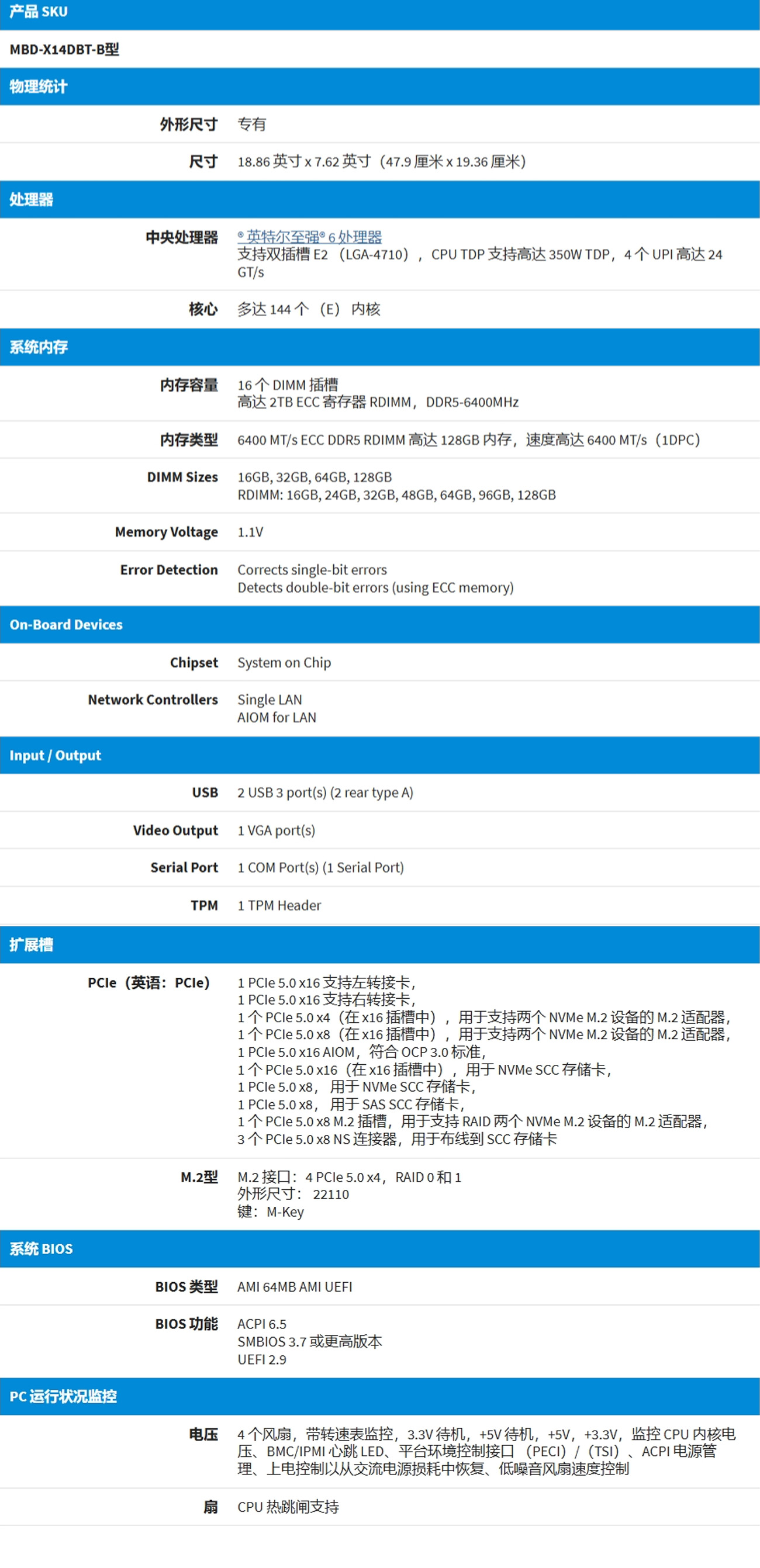Screen dimensions: 760x1568
Task: Click the Input / Output section header
Action: point(55,756)
